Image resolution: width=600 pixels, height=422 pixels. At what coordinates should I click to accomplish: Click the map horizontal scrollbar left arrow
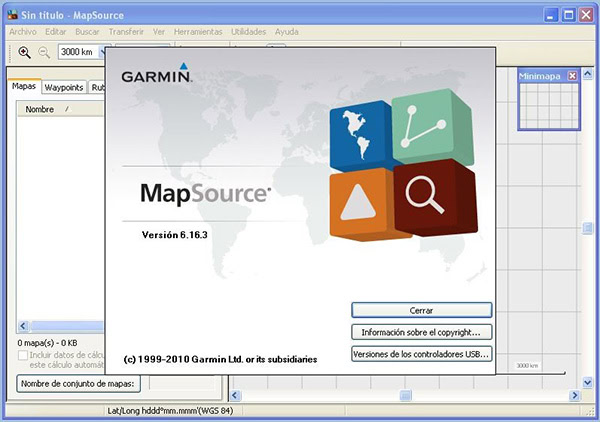tap(235, 395)
